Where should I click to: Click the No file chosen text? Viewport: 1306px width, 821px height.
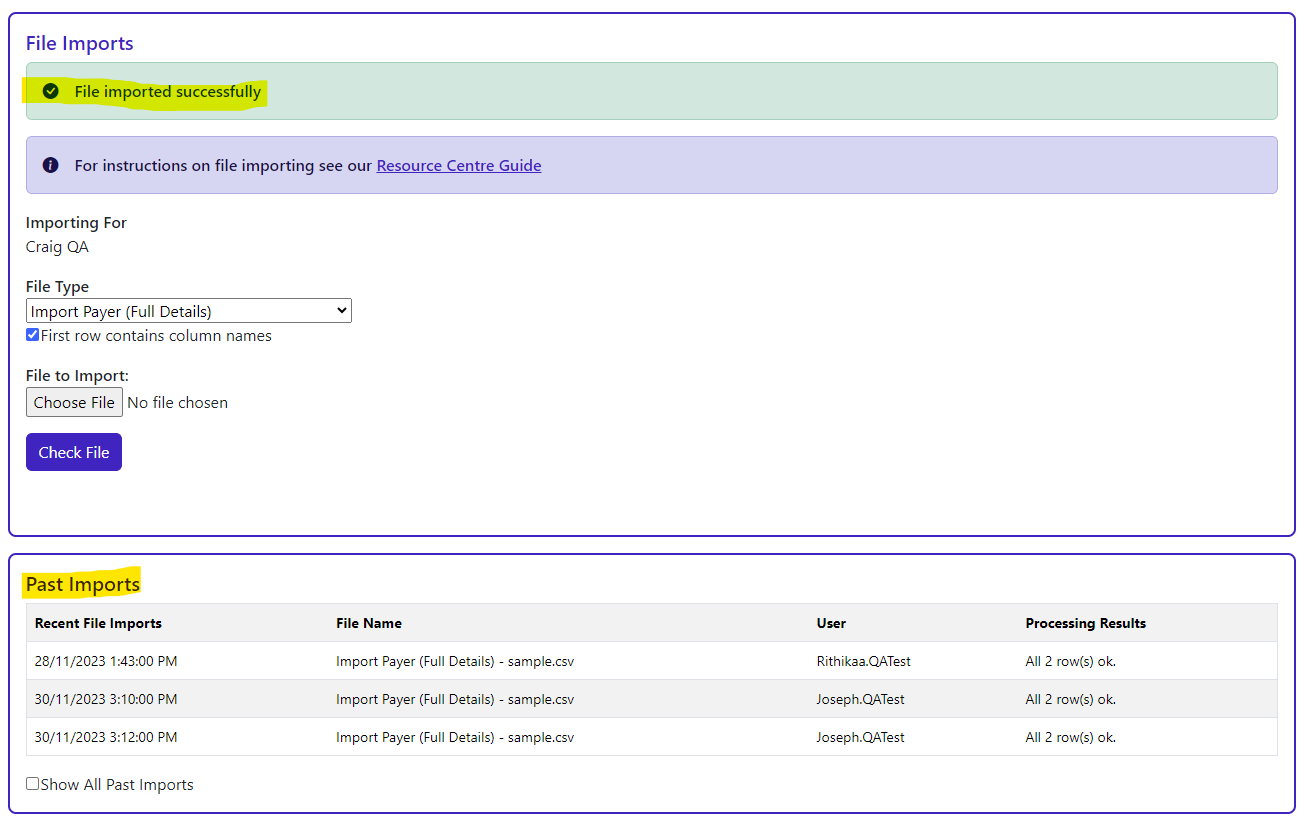[178, 402]
